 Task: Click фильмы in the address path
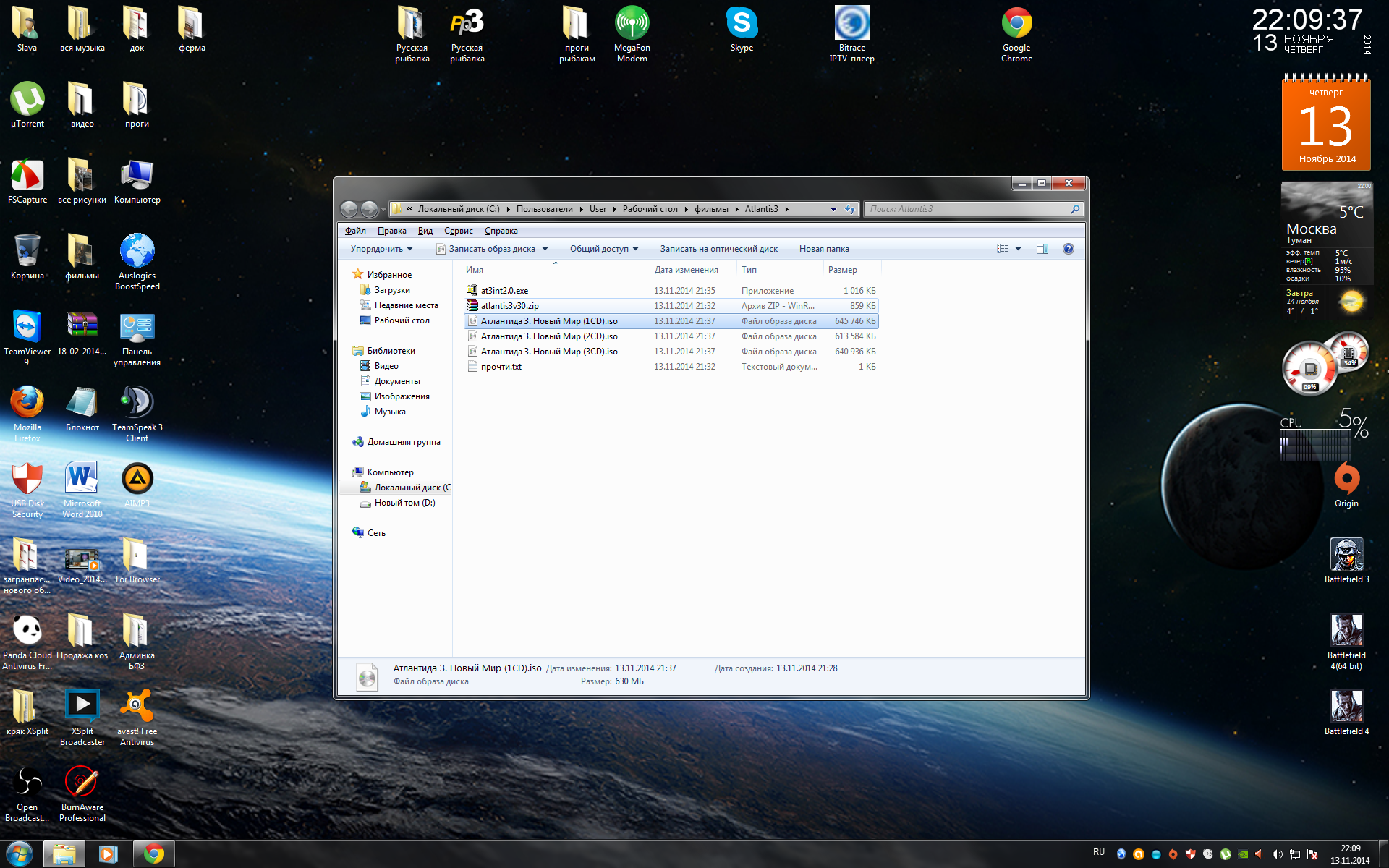click(711, 209)
